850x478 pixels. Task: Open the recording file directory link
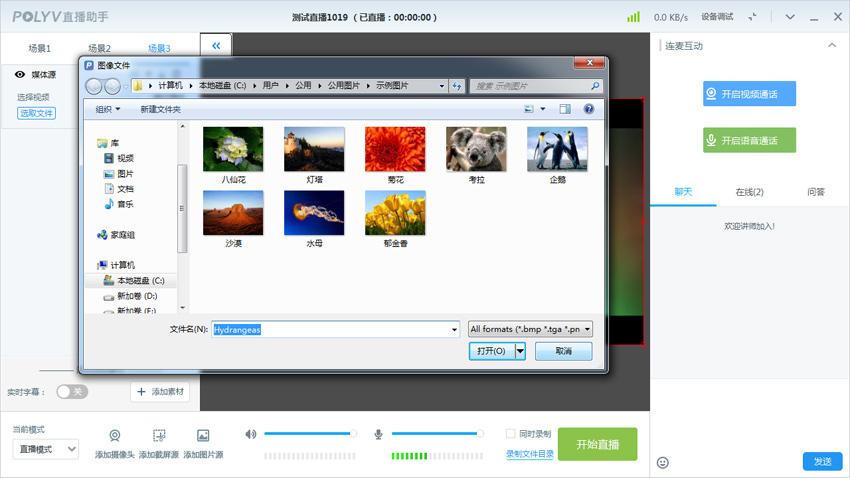click(529, 454)
